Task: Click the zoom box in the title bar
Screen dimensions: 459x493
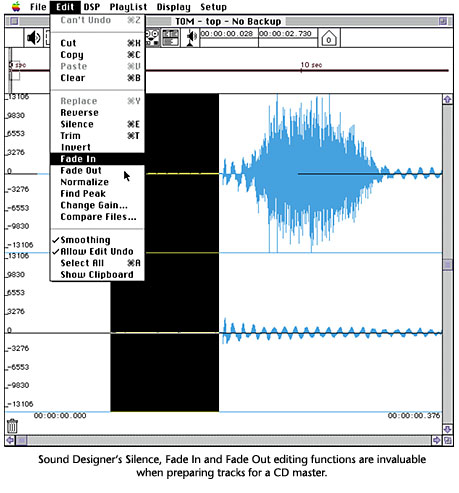Action: [443, 21]
